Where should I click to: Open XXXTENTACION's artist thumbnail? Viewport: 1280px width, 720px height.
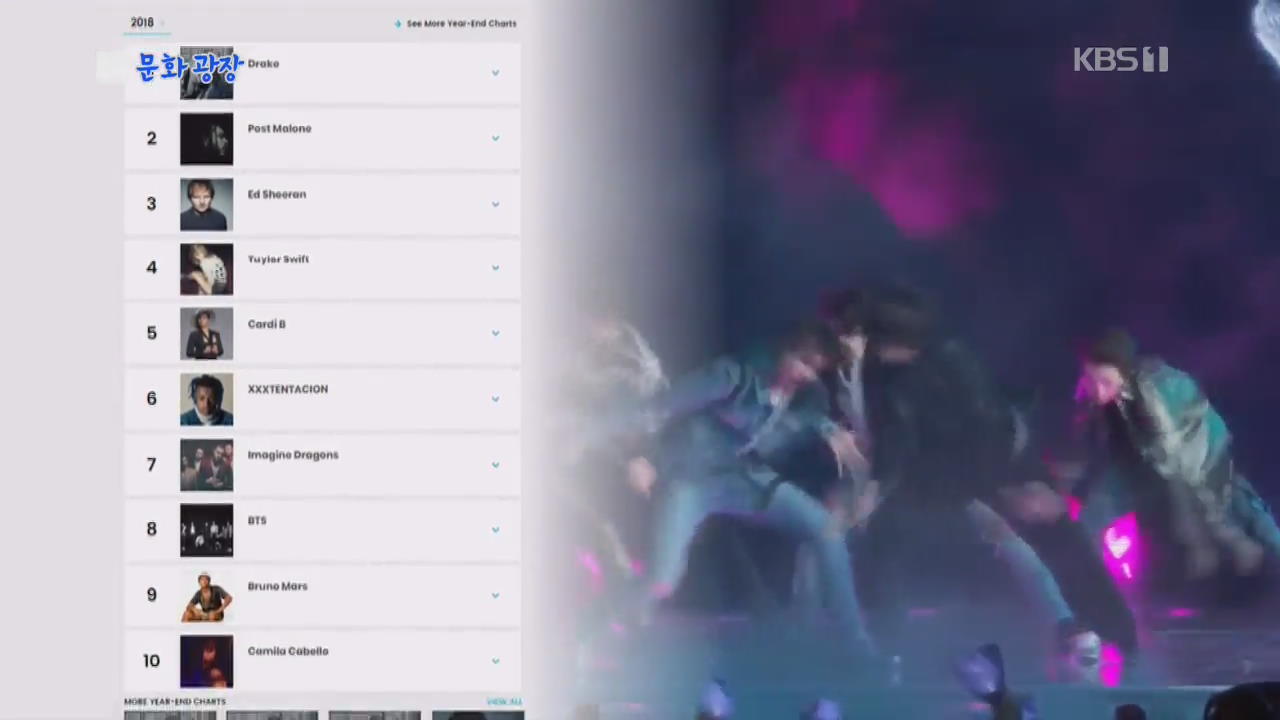pyautogui.click(x=207, y=399)
